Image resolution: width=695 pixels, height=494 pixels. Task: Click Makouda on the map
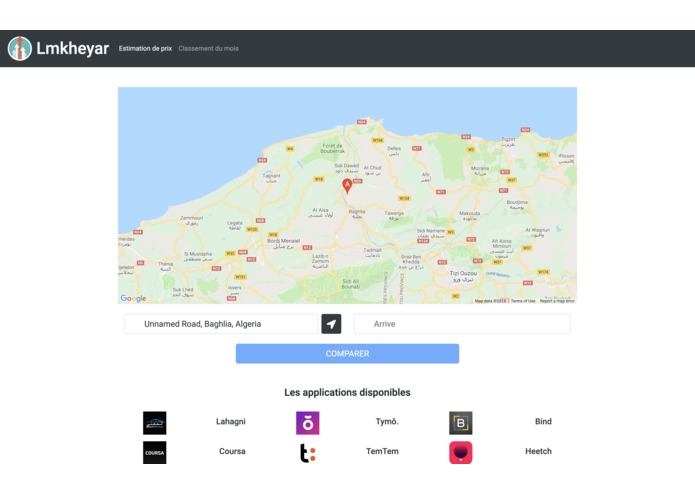pyautogui.click(x=469, y=216)
